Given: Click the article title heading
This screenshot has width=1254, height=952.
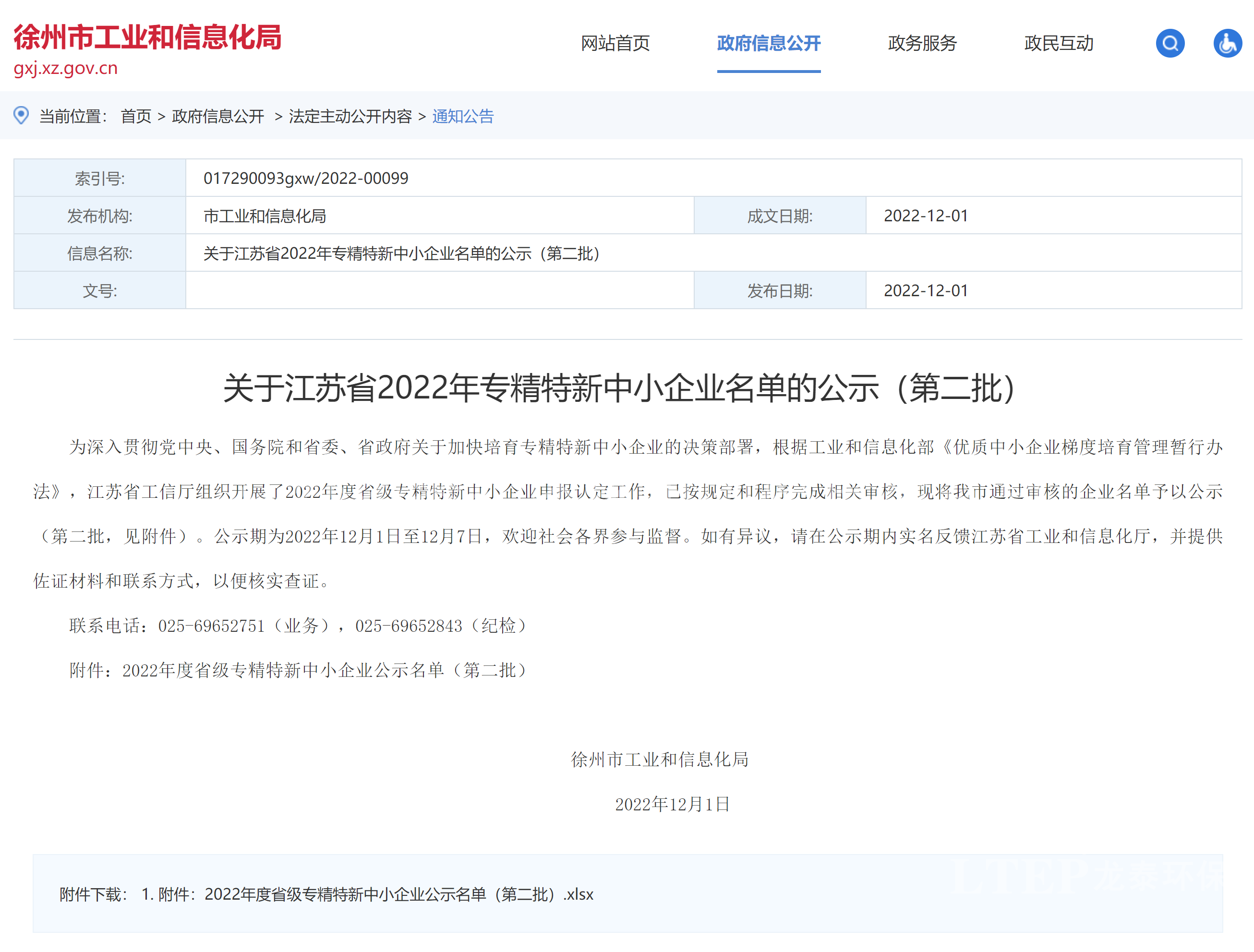Looking at the screenshot, I should coord(620,388).
